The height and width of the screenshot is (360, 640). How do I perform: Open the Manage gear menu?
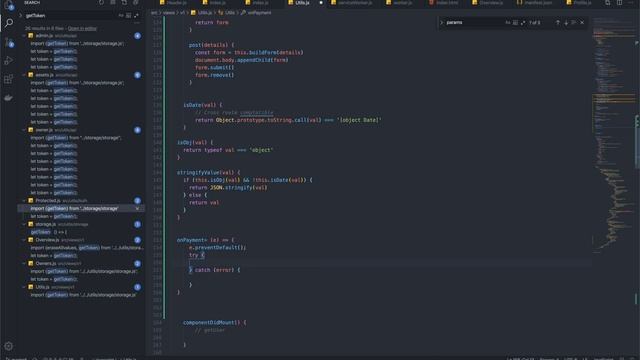click(x=9, y=346)
